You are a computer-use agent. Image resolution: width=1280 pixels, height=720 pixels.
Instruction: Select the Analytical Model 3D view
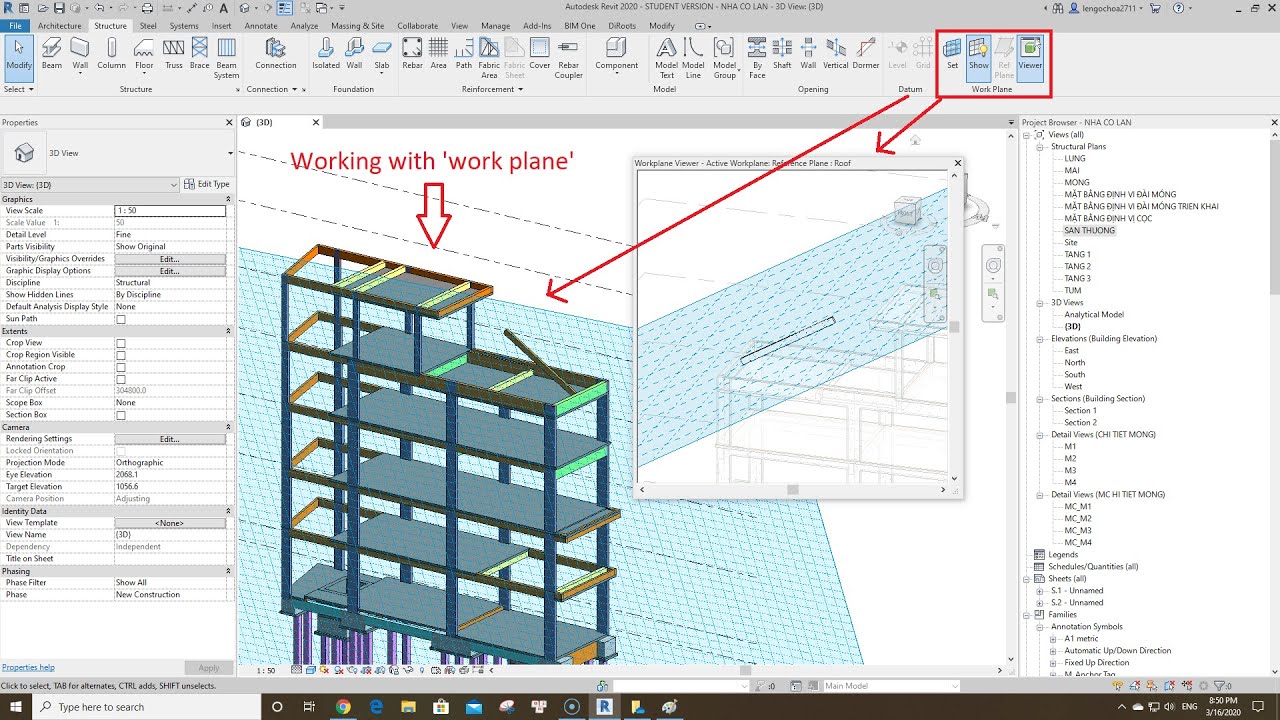(1094, 315)
